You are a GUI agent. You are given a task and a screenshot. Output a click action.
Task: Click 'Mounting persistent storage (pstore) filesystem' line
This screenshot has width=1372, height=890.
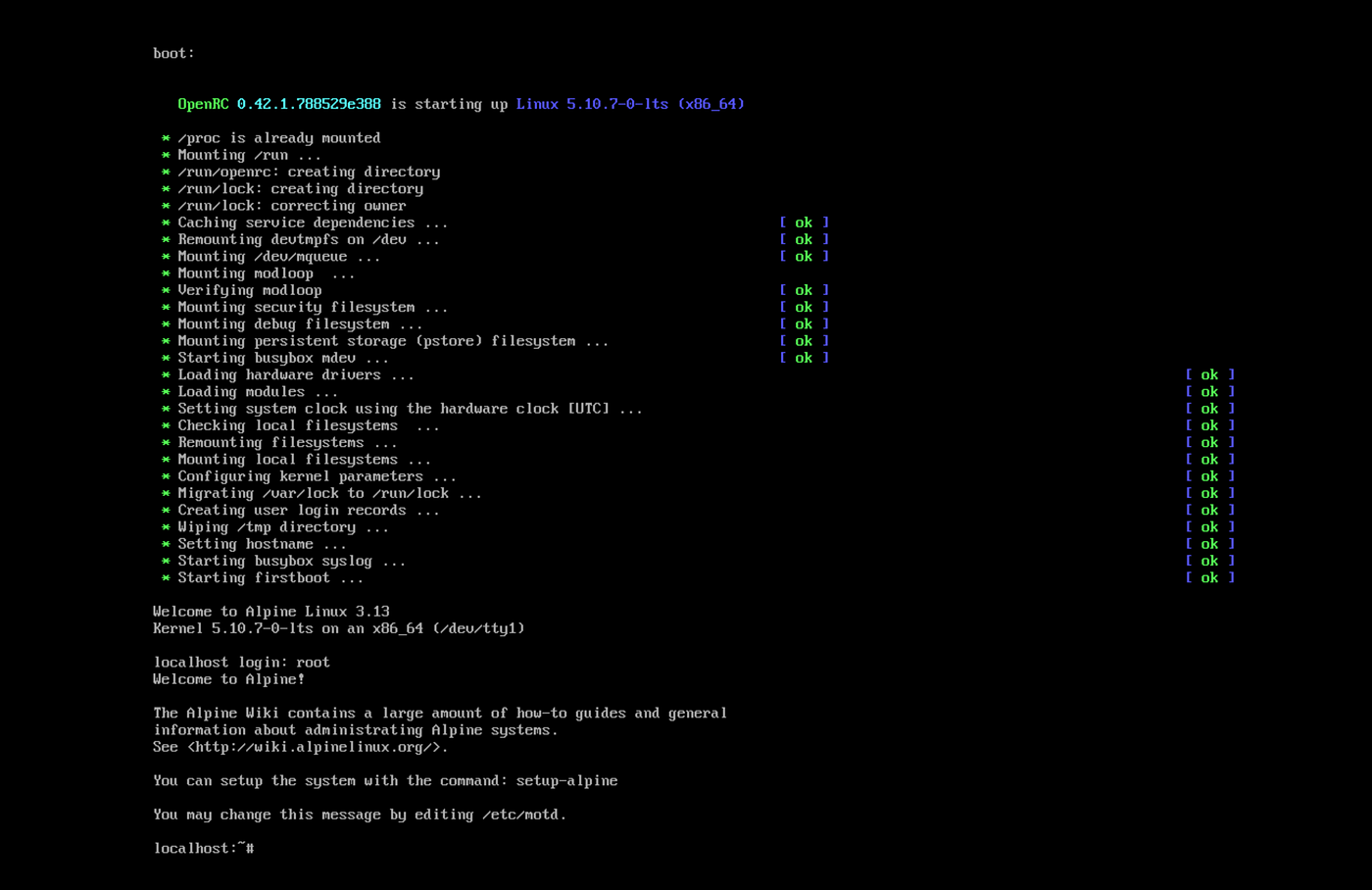click(393, 341)
